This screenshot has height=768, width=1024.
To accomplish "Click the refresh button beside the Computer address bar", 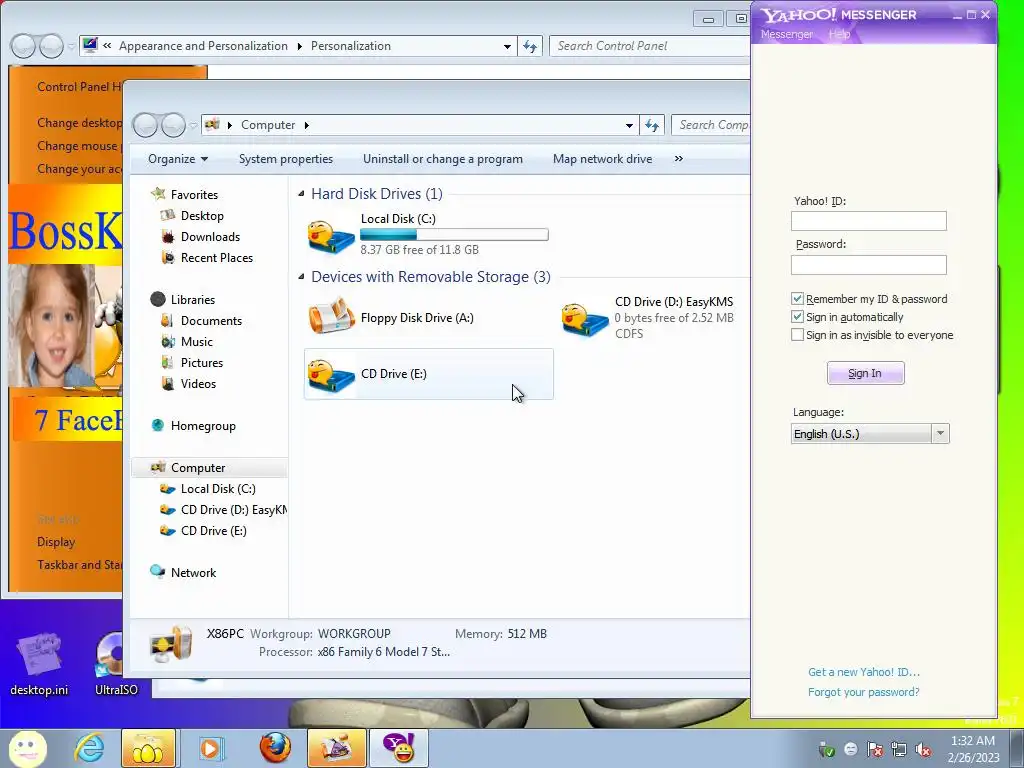I will (x=652, y=125).
